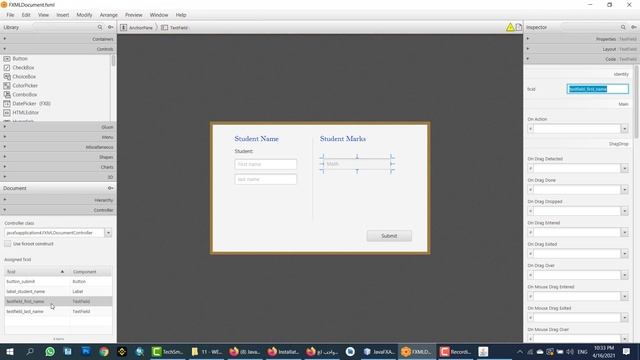Click the Windows Start button
The height and width of the screenshot is (360, 640).
click(10, 351)
